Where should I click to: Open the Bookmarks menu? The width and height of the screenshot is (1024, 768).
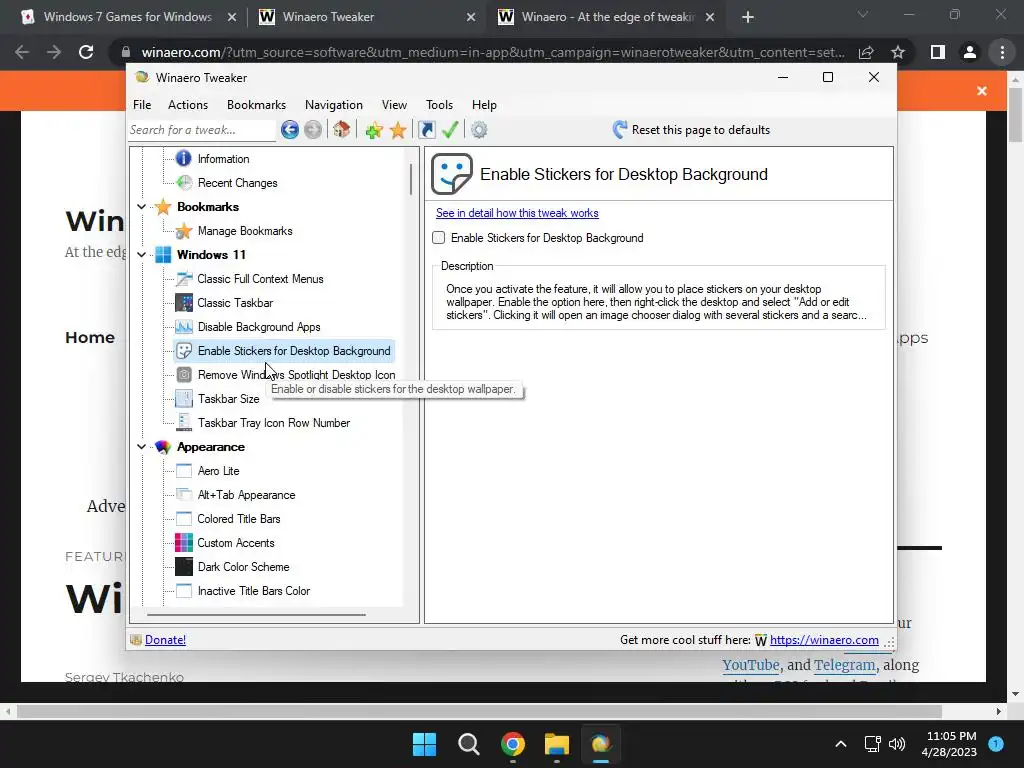(256, 104)
